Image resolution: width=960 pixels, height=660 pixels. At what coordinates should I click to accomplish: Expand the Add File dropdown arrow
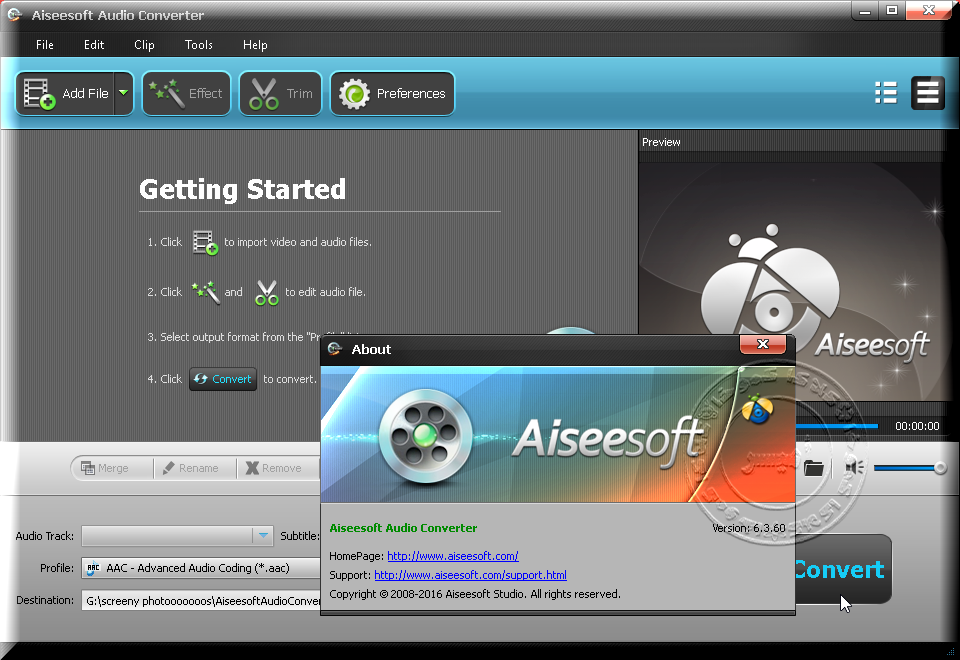[124, 94]
